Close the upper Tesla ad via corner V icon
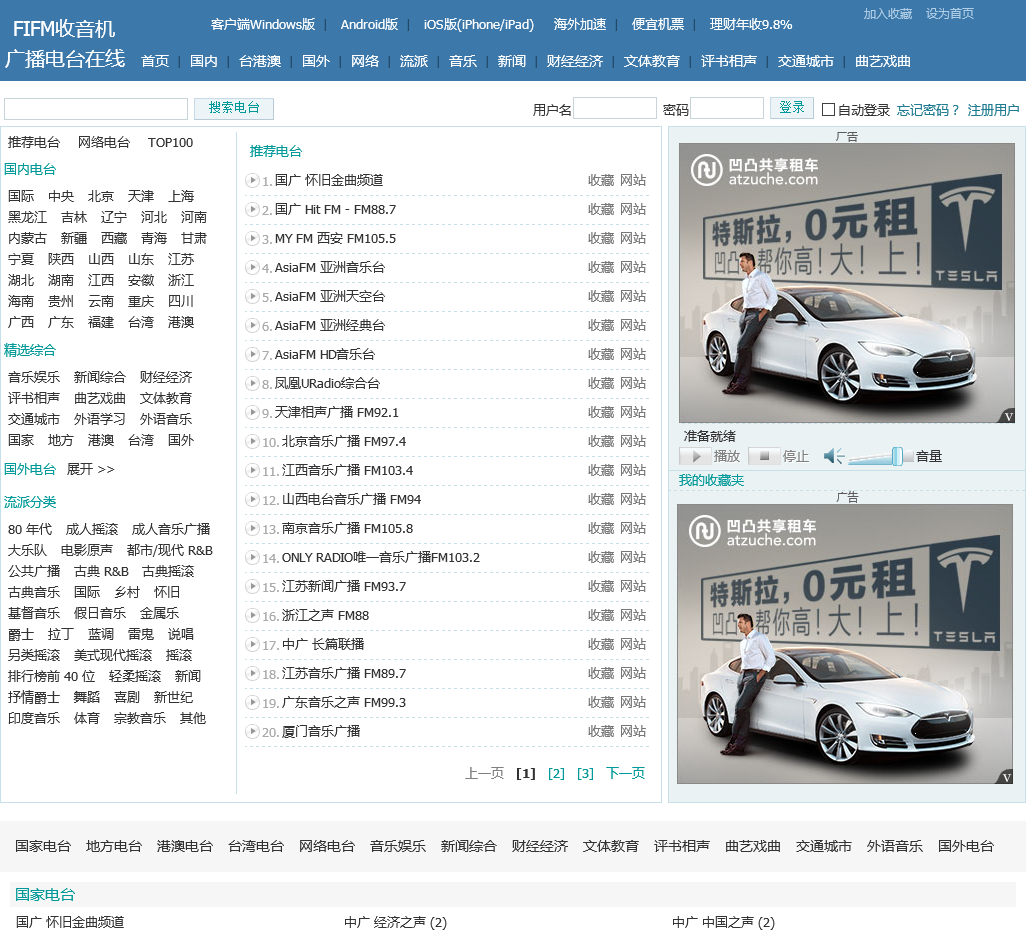The height and width of the screenshot is (933, 1026). tap(1008, 416)
